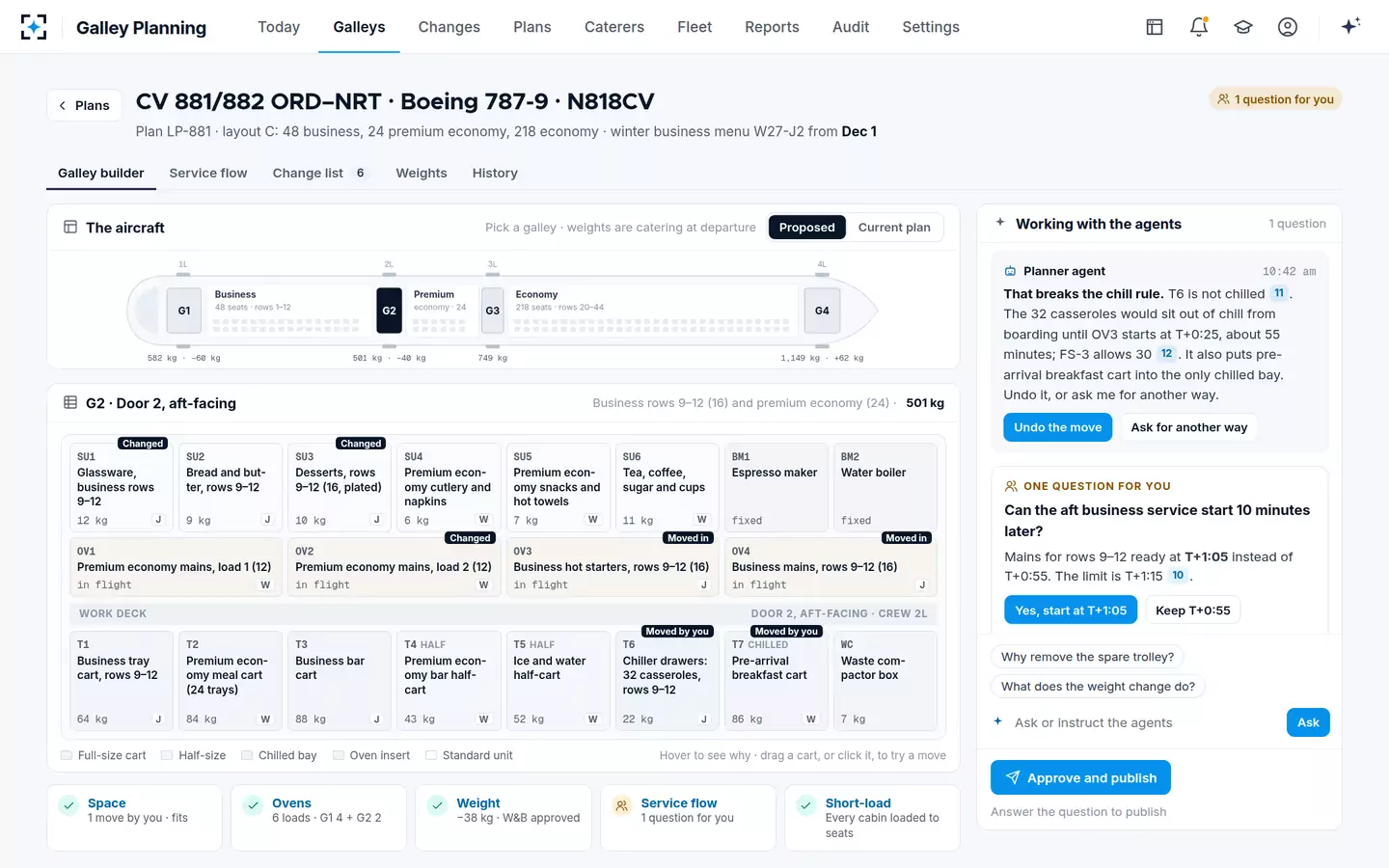Open the Changes nav item
Viewport: 1389px width, 868px height.
click(x=449, y=27)
